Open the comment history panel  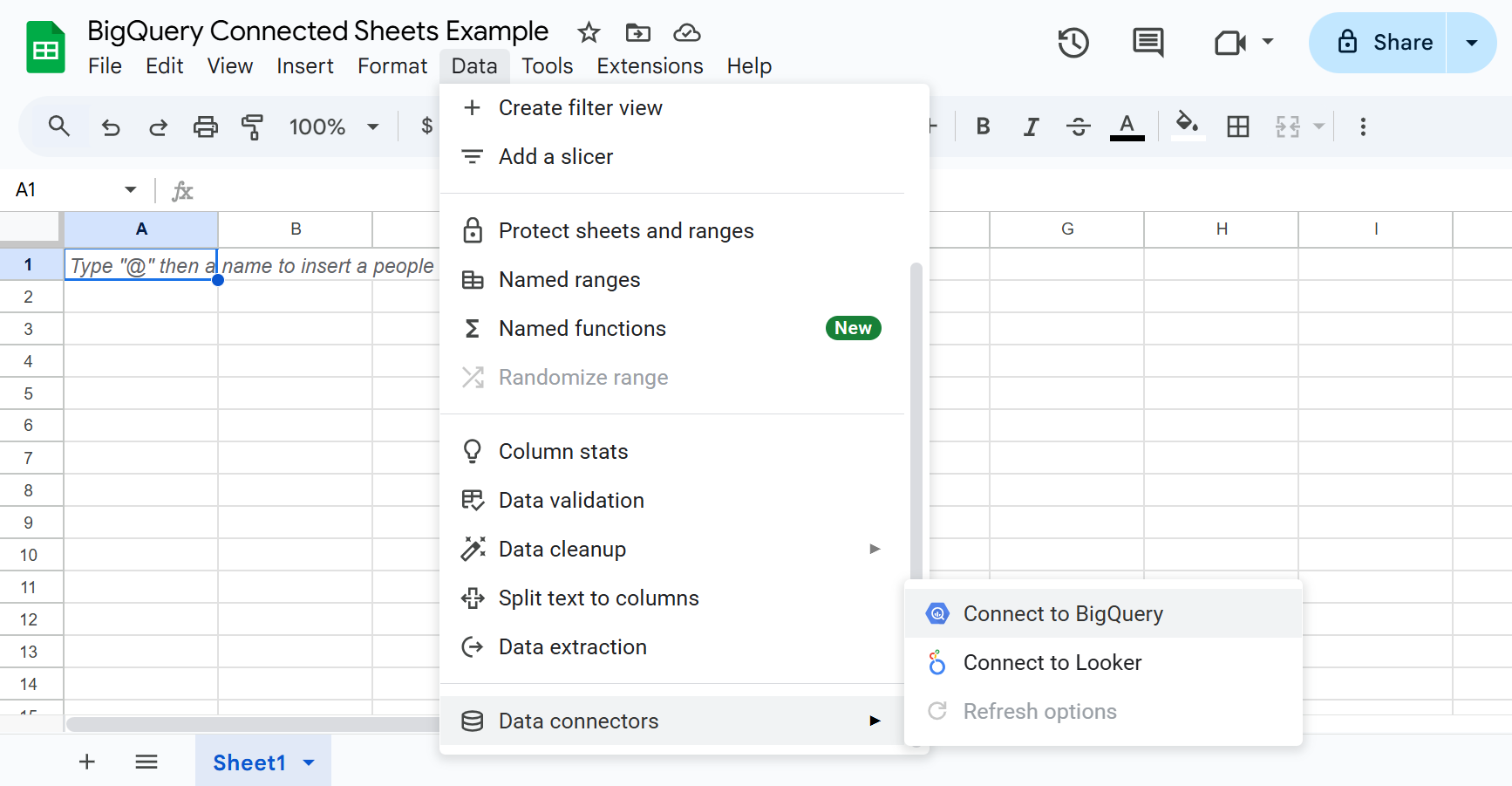1147,42
